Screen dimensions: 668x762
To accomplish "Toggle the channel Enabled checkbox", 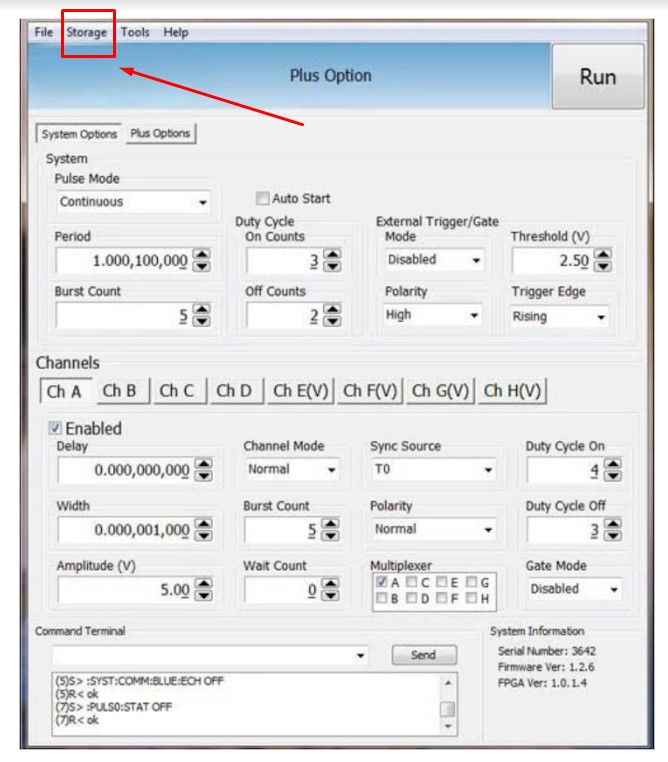I will (x=55, y=428).
